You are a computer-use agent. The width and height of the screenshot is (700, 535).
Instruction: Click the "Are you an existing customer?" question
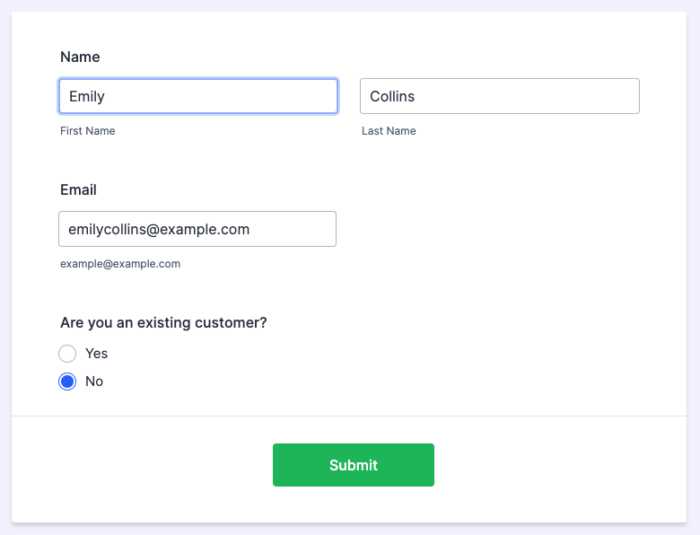pyautogui.click(x=163, y=322)
